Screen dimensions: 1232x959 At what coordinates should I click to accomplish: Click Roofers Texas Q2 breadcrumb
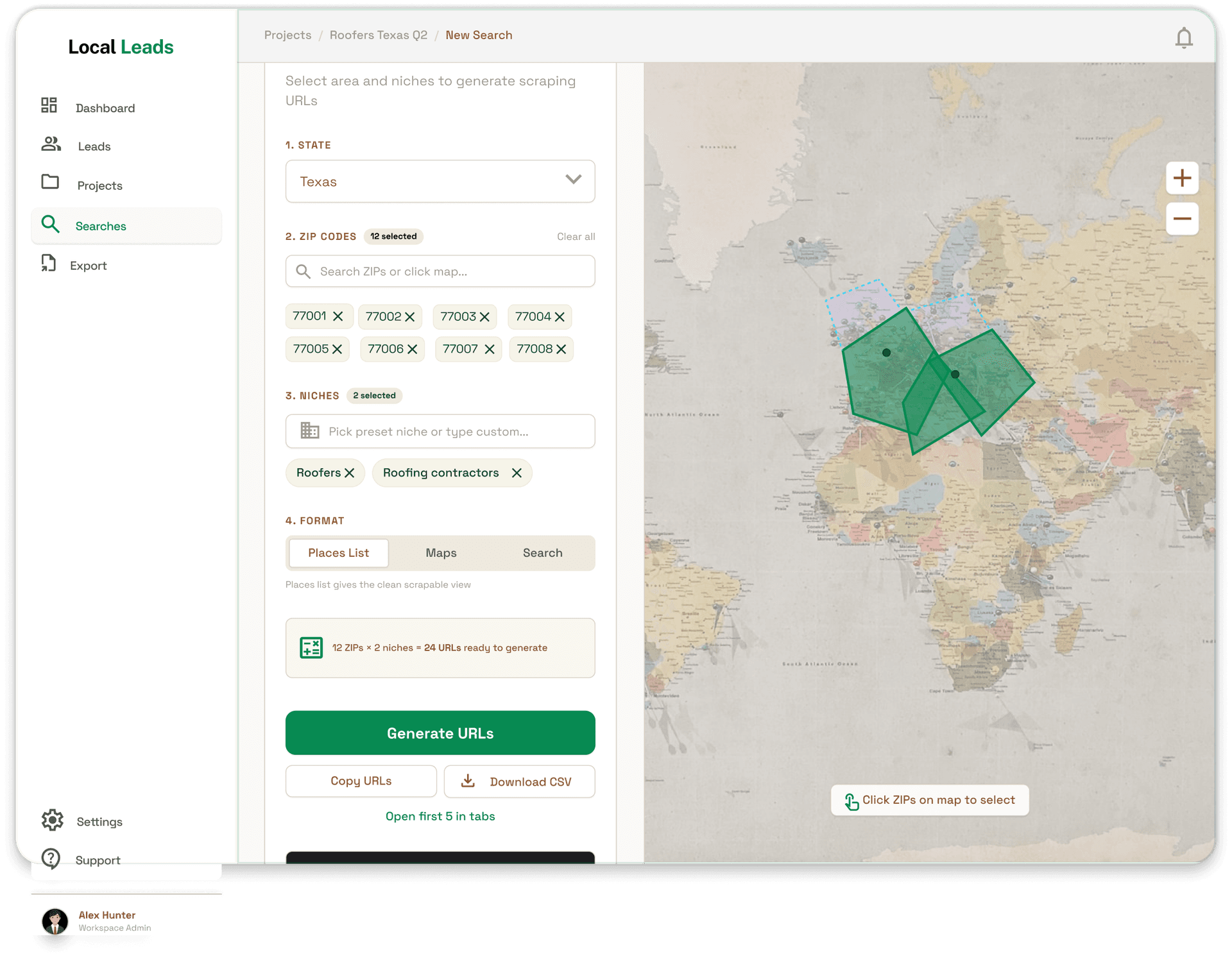pos(379,35)
